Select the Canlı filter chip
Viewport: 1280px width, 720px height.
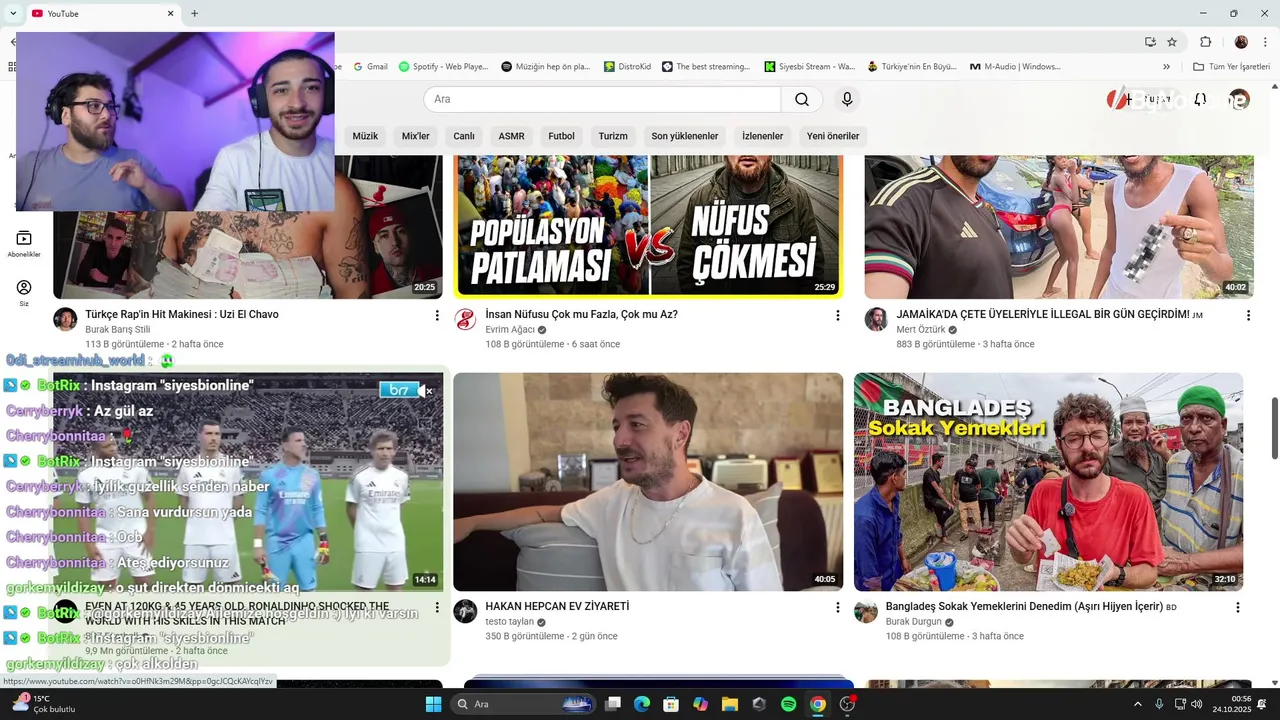464,136
